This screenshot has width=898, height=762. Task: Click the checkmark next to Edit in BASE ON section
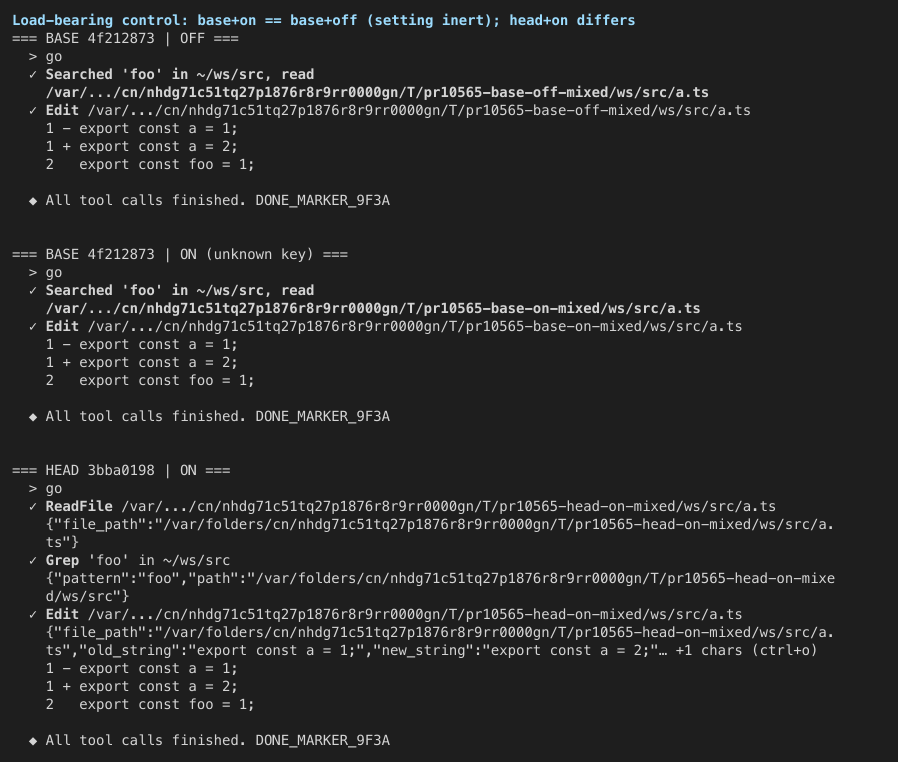(33, 326)
